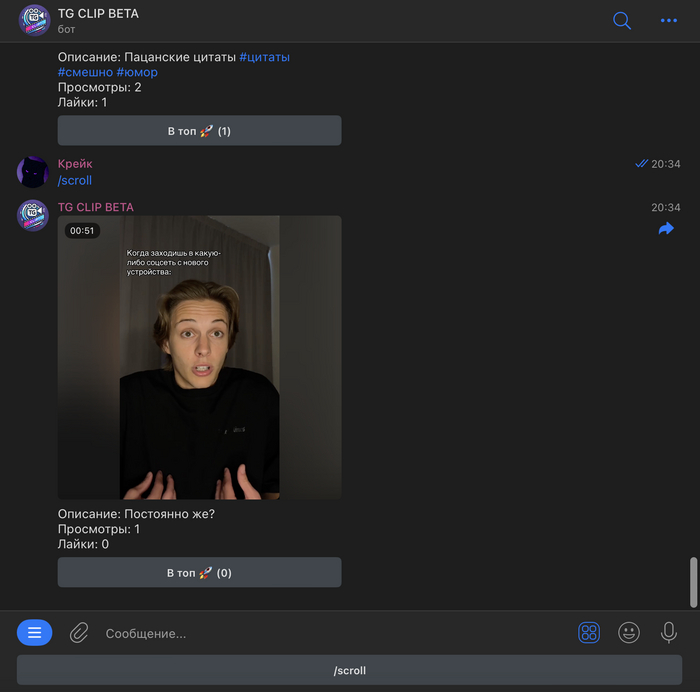
Task: Click the Крейк user avatar
Action: click(x=33, y=172)
